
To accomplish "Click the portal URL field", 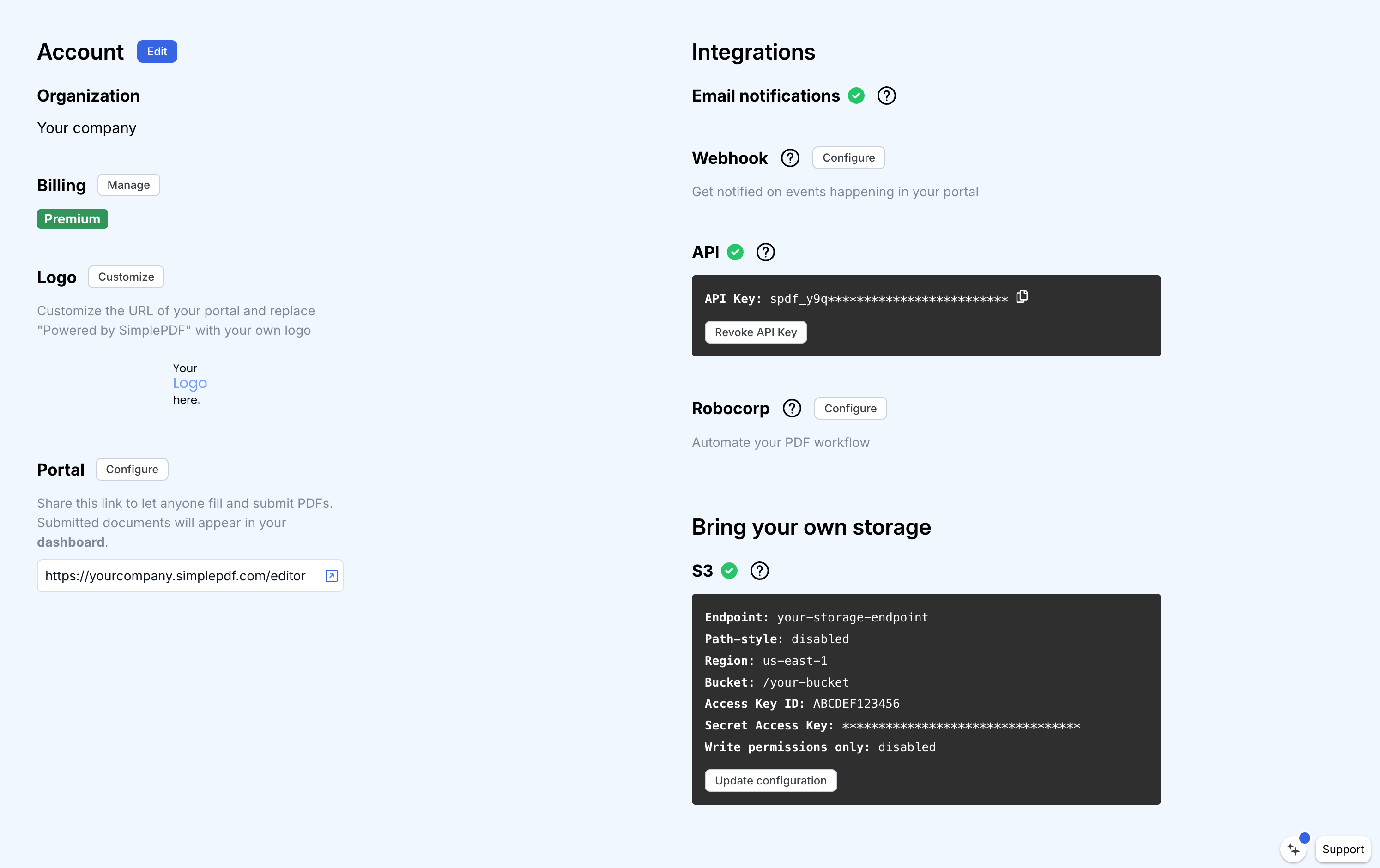I will (x=190, y=576).
